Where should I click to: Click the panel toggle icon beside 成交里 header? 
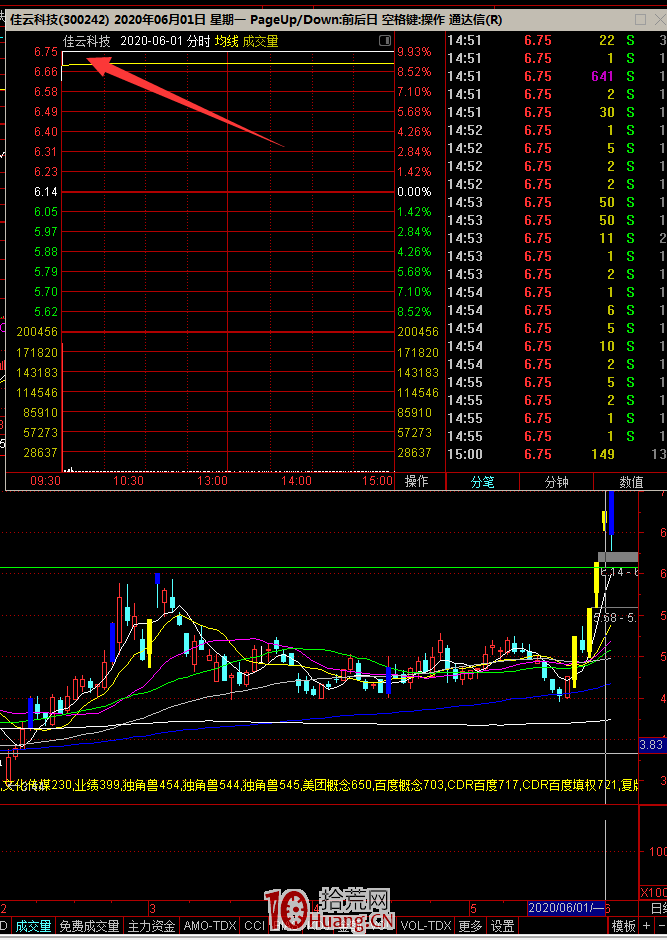[385, 41]
